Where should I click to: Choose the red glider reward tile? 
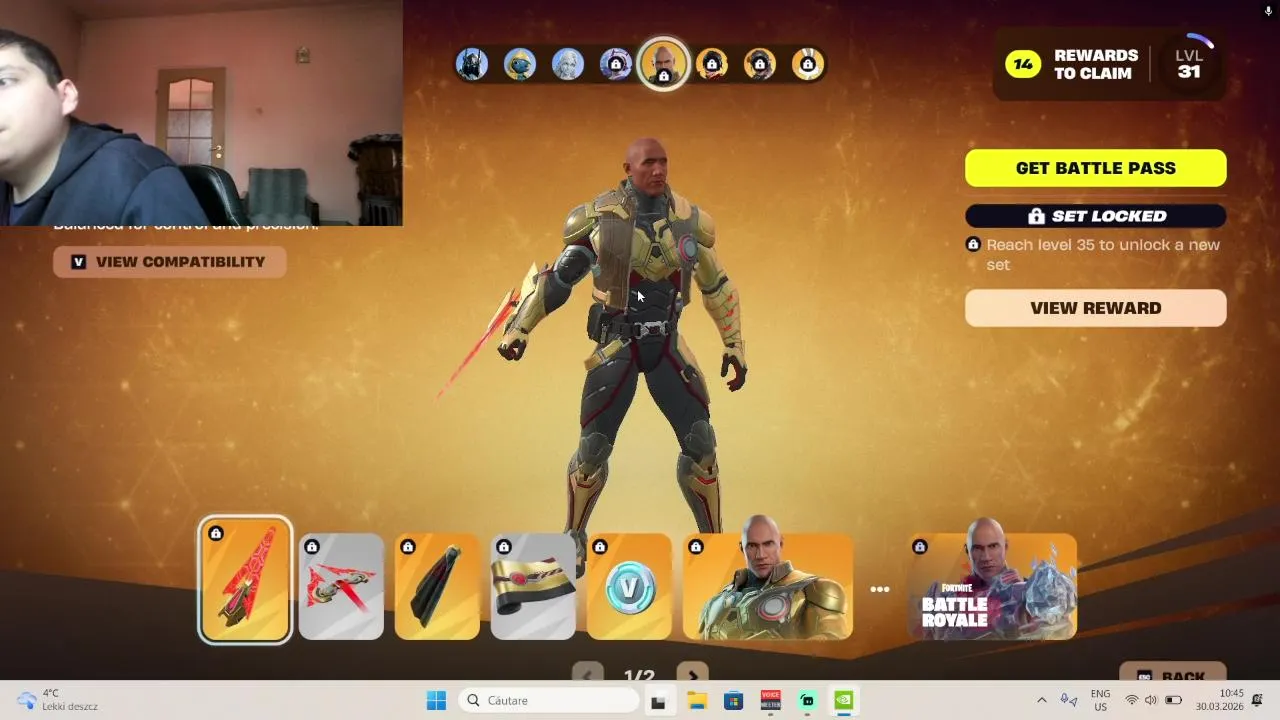click(x=341, y=586)
